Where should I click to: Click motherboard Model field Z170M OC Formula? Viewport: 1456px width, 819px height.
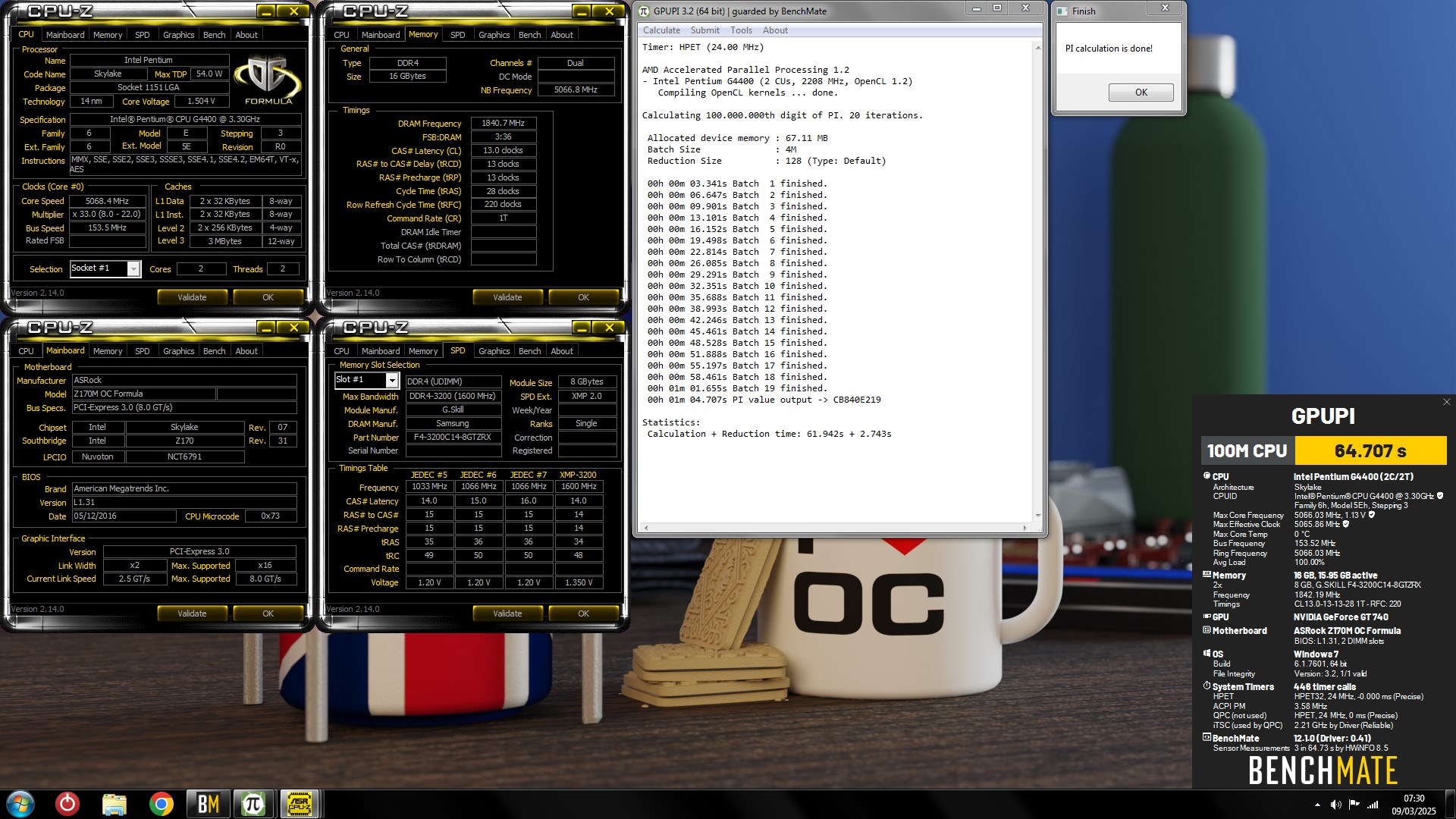click(x=143, y=394)
